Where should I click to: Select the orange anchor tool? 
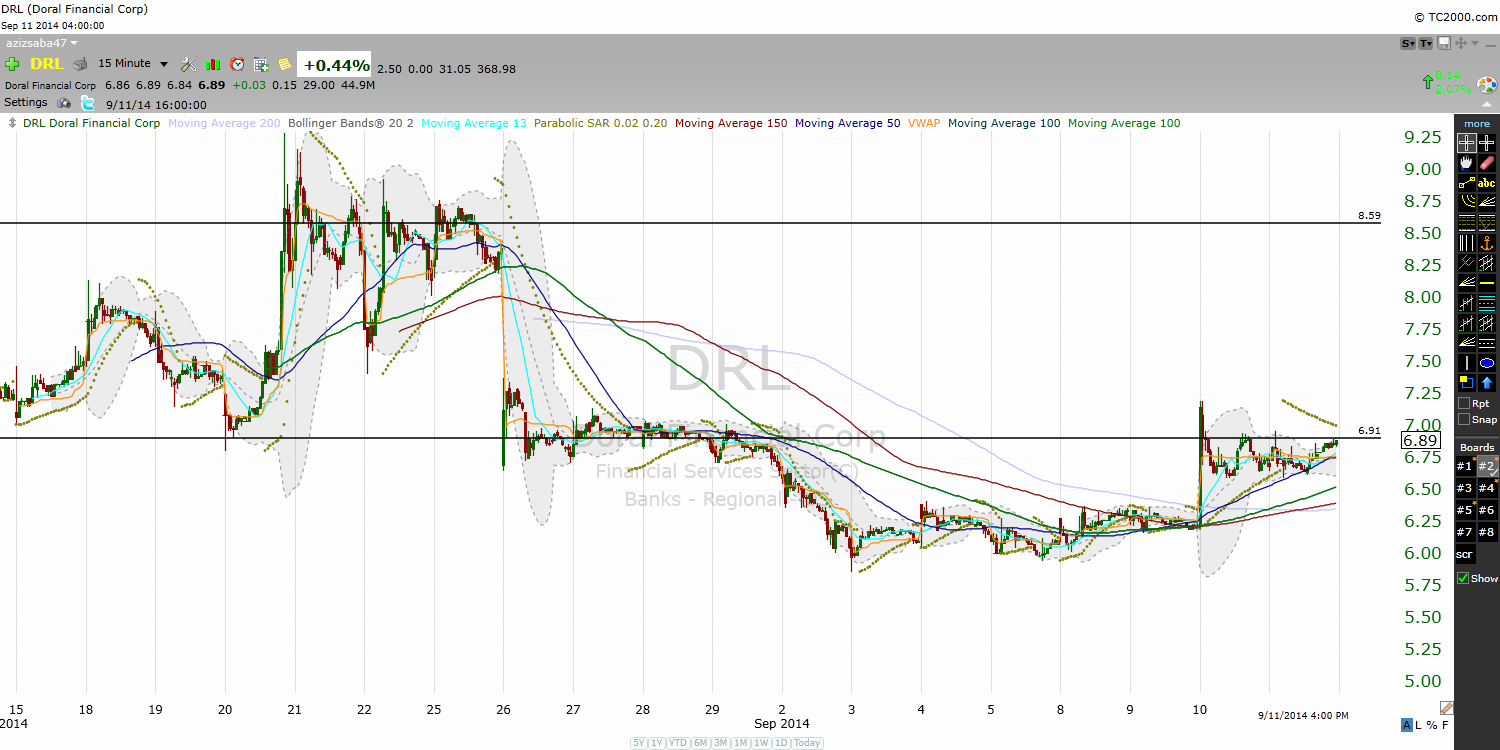tap(1487, 242)
